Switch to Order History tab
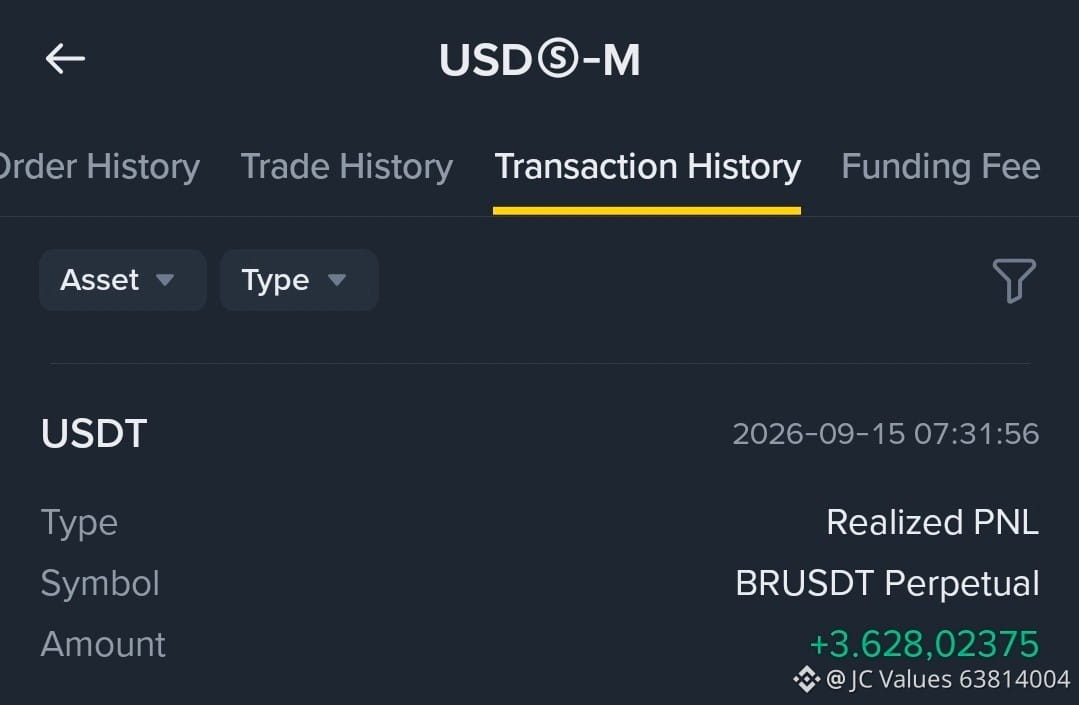 (99, 167)
